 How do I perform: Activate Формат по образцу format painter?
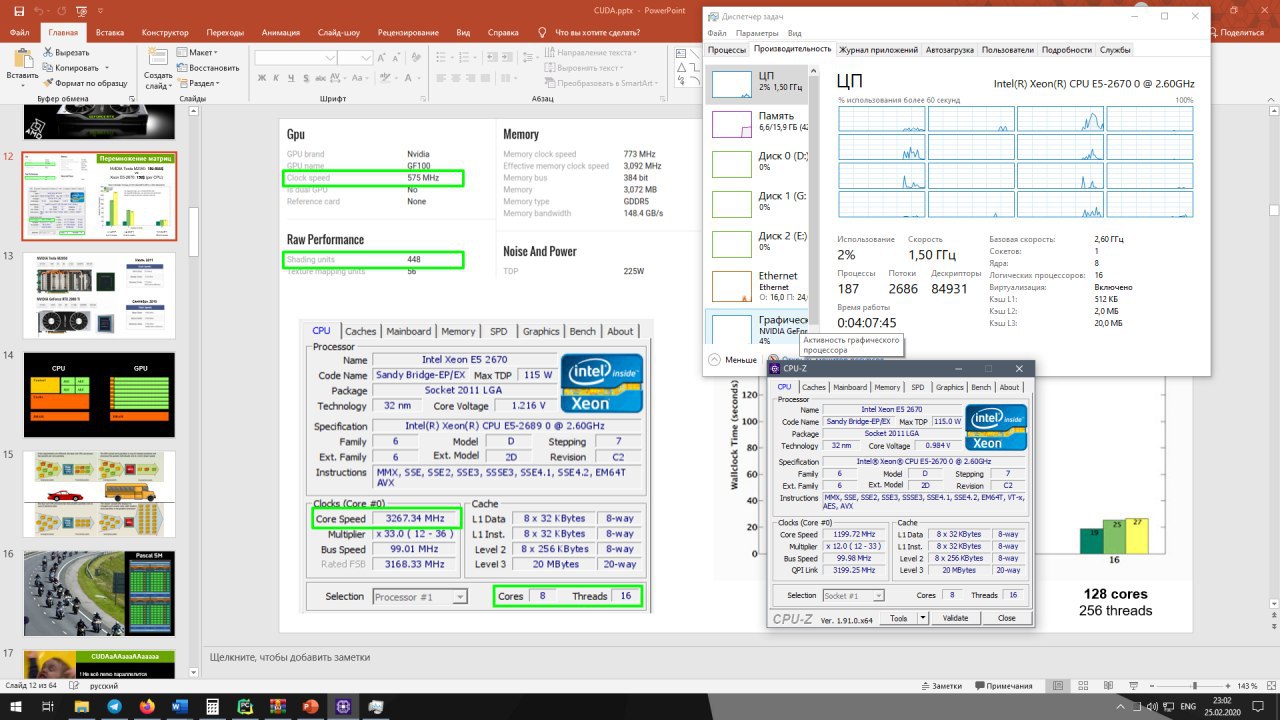click(x=85, y=83)
